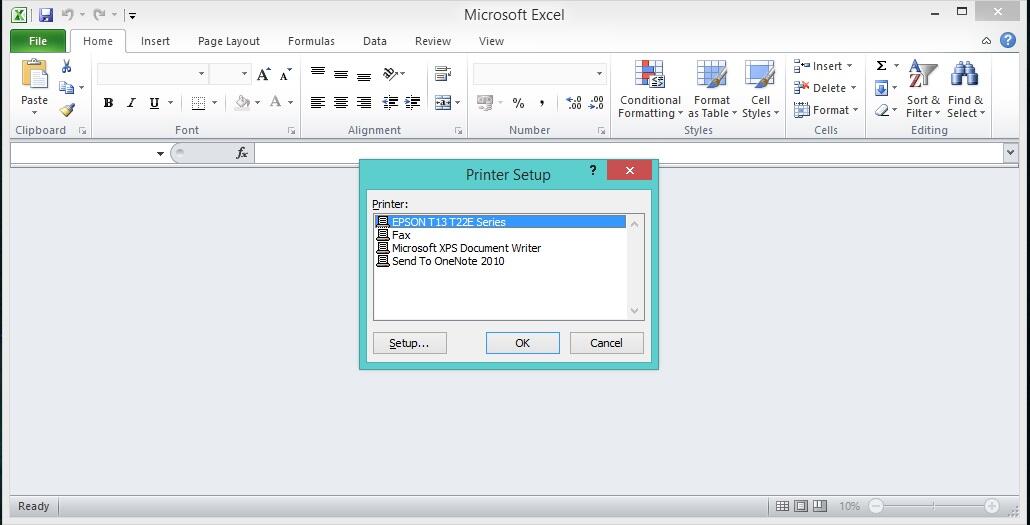Click Decrease Decimal icon
The image size is (1030, 525).
[596, 103]
